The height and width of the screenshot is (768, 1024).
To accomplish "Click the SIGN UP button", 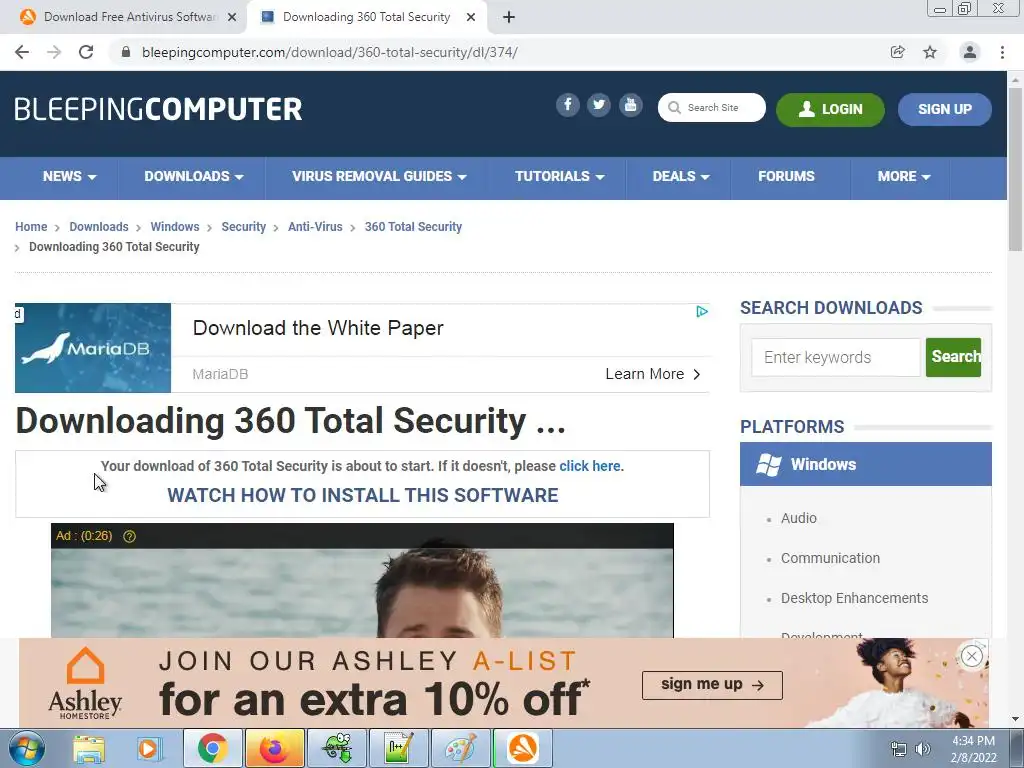I will coord(944,109).
